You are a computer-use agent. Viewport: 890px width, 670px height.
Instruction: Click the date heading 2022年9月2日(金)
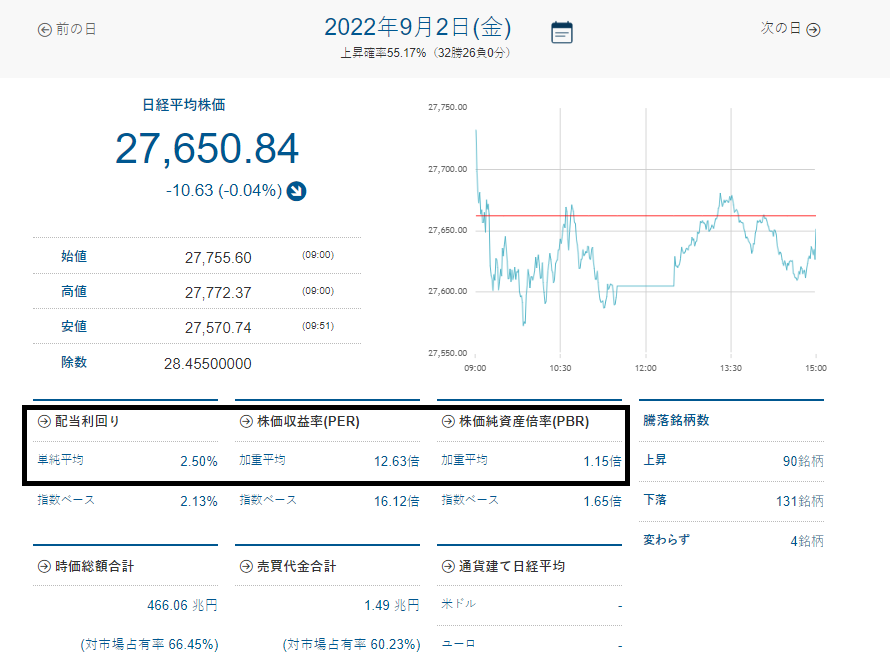pos(418,27)
